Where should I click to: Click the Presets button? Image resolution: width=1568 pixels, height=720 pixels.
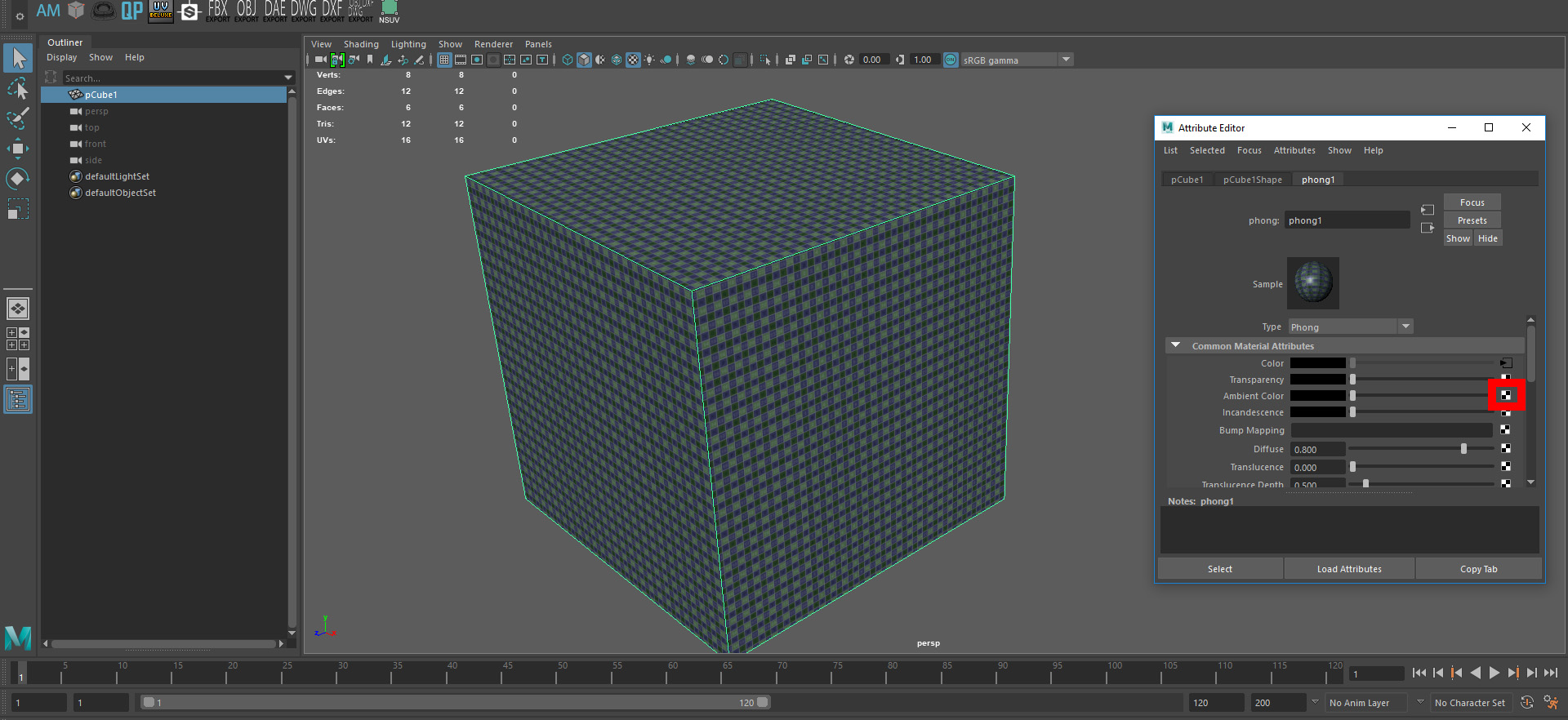point(1472,220)
